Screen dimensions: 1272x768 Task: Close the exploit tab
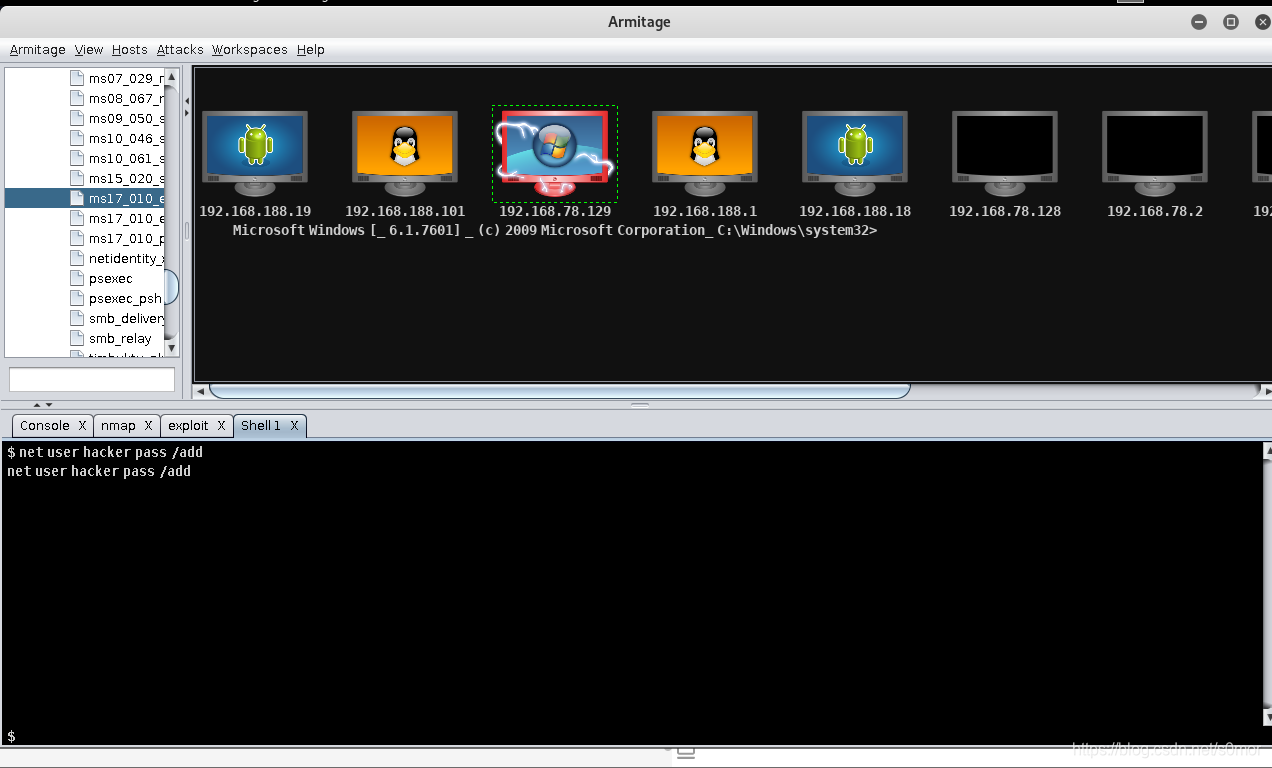point(221,426)
